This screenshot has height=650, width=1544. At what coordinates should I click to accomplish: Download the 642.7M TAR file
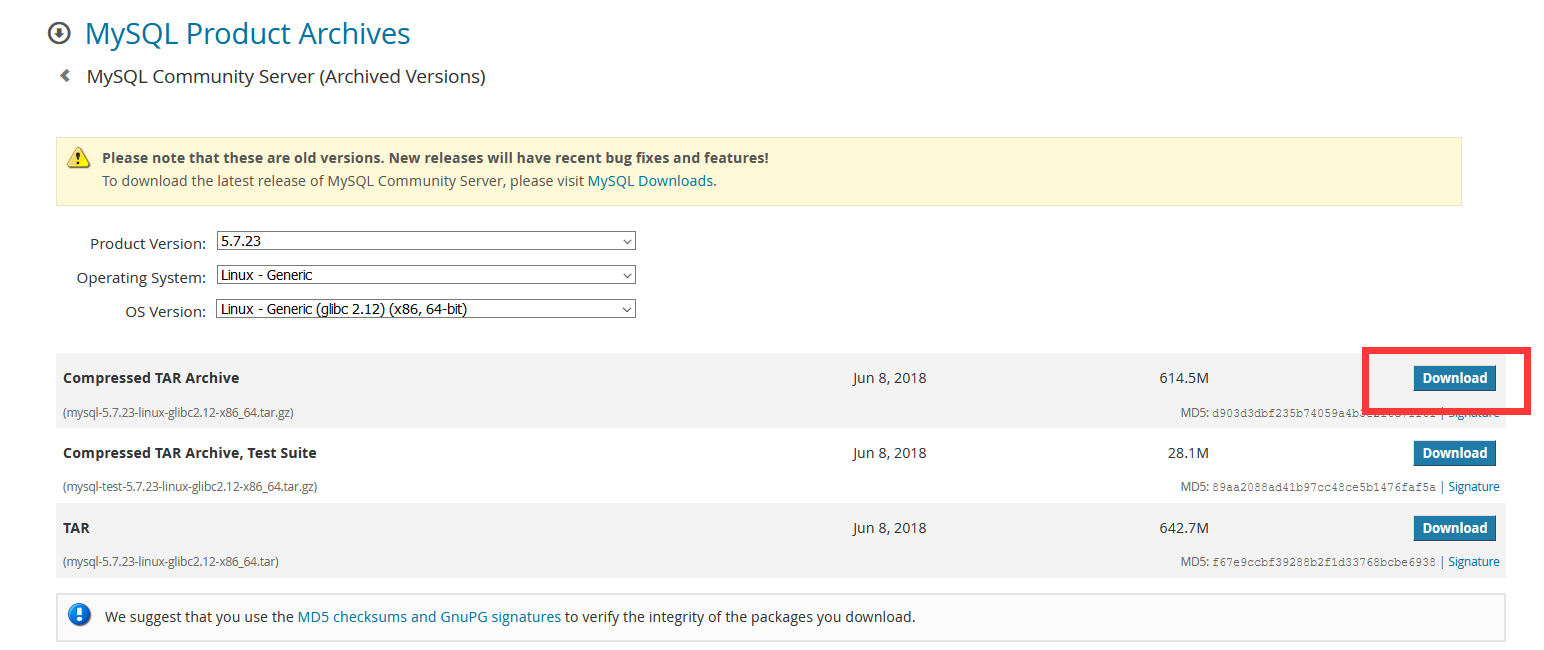1454,528
